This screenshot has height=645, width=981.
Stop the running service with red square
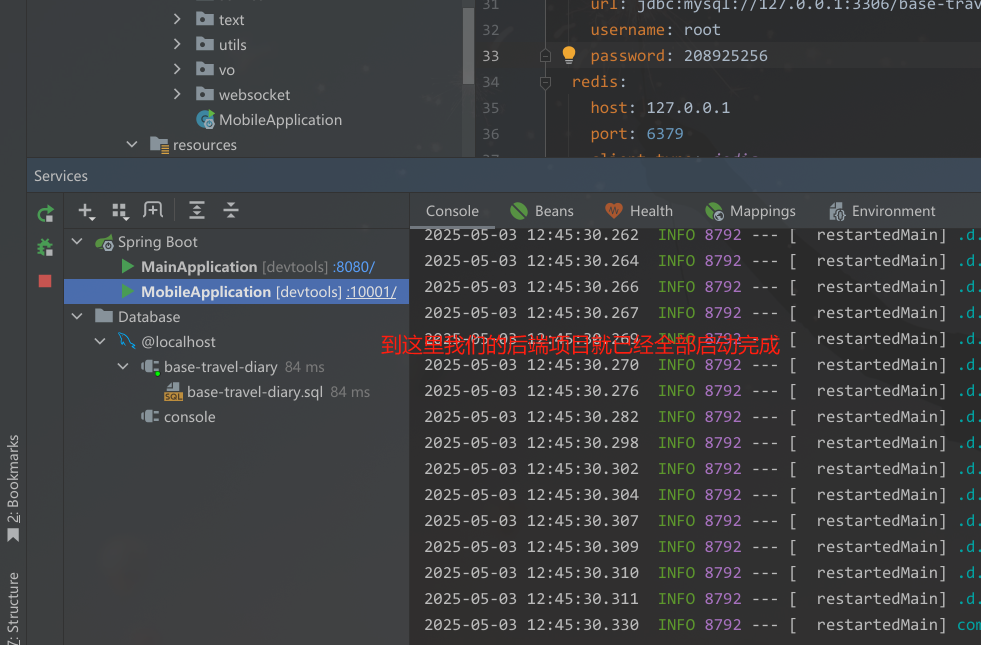45,281
